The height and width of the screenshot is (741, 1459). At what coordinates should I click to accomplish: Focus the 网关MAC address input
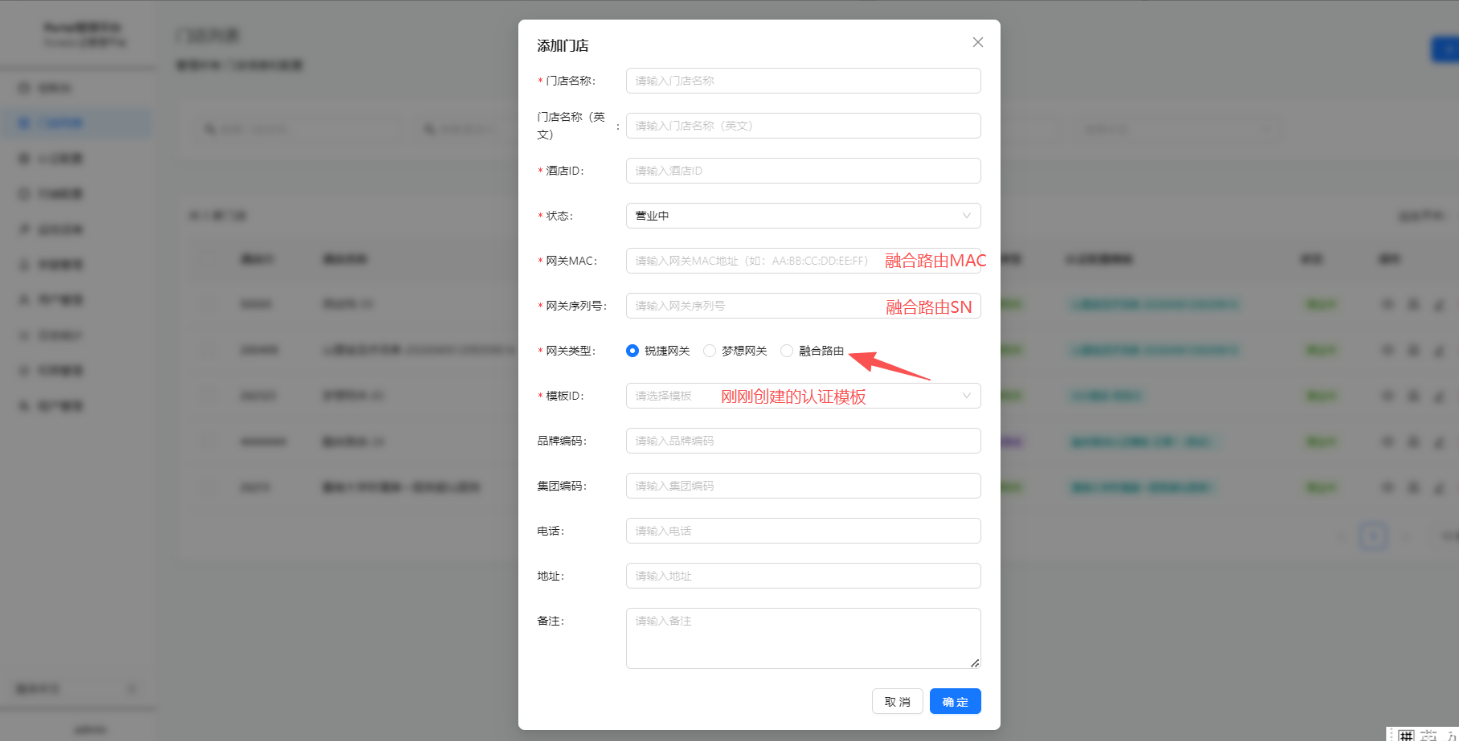click(x=803, y=261)
